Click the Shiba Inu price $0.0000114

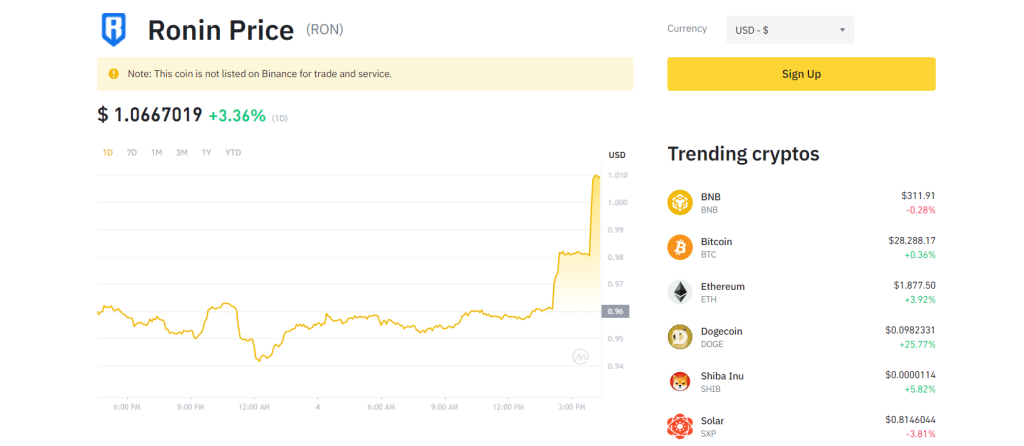[910, 375]
